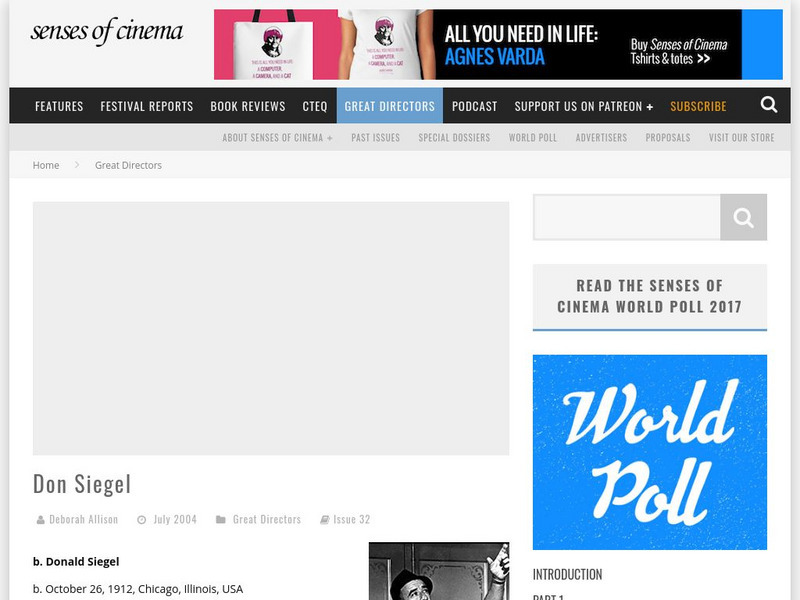Expand About Senses of Cinema submenu
Viewport: 800px width, 600px height.
[x=277, y=138]
